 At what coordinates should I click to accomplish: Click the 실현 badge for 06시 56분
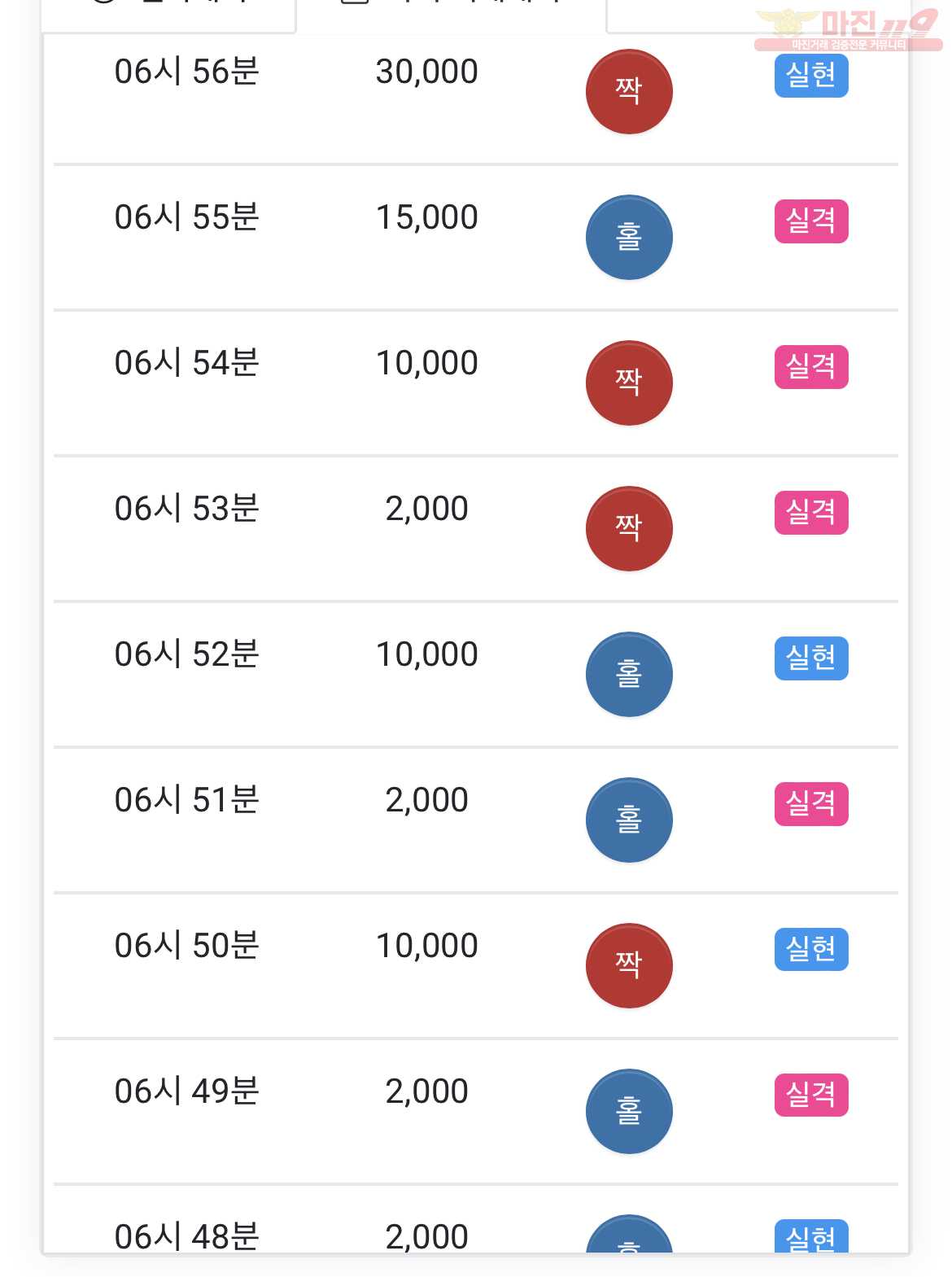pos(811,76)
